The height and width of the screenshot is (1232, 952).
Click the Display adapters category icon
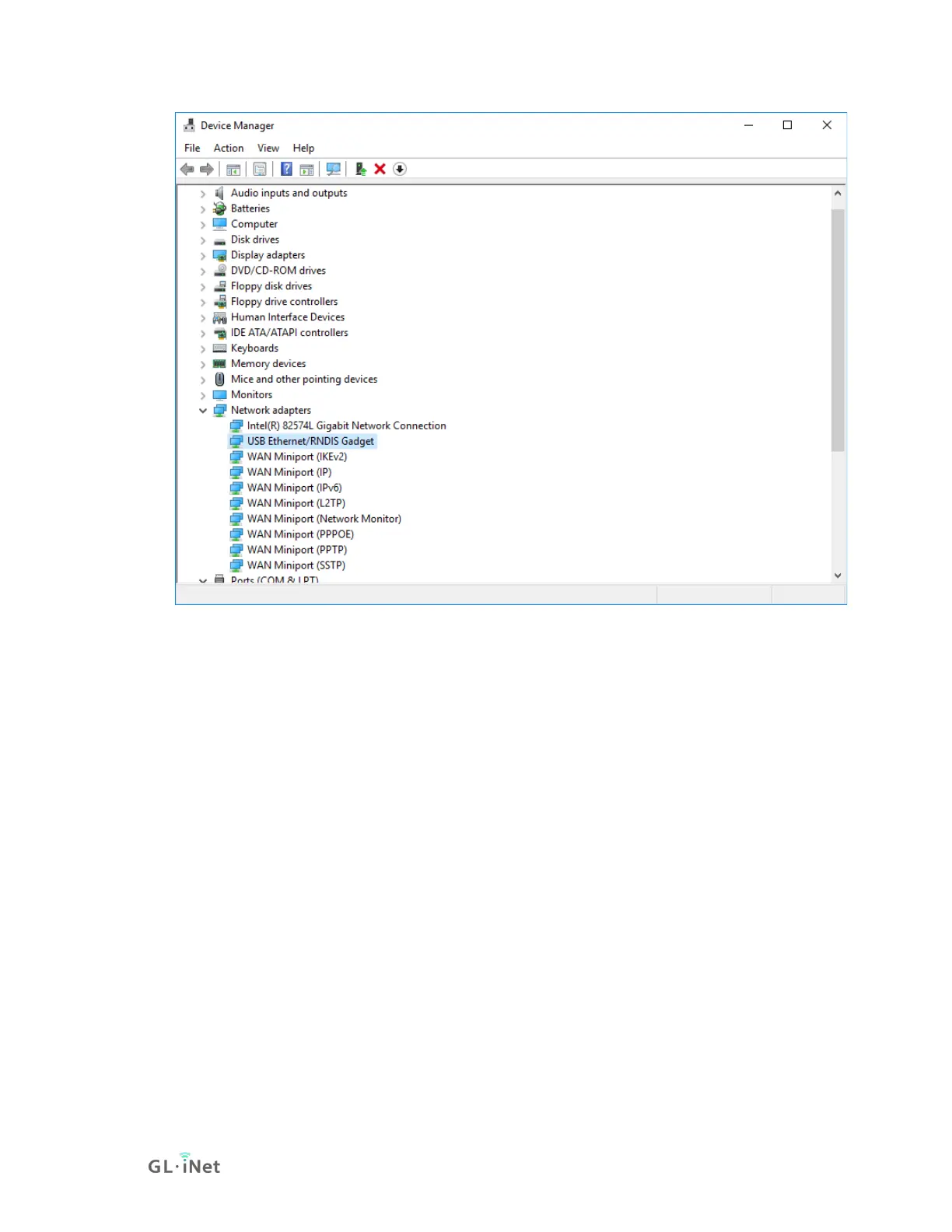[x=220, y=255]
